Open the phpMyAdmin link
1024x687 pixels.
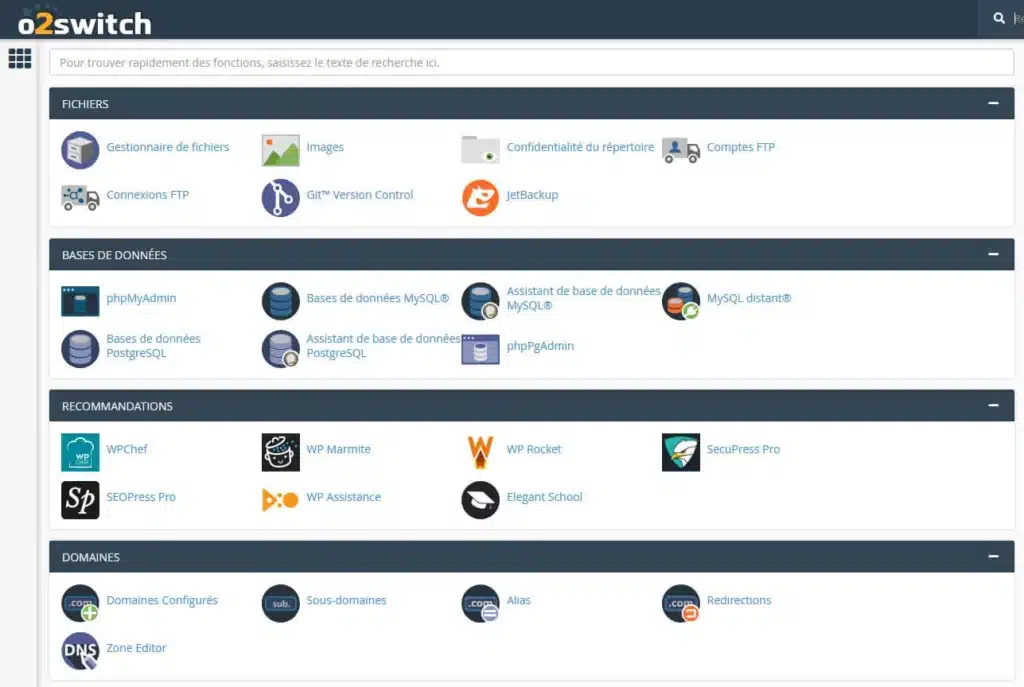[x=141, y=298]
